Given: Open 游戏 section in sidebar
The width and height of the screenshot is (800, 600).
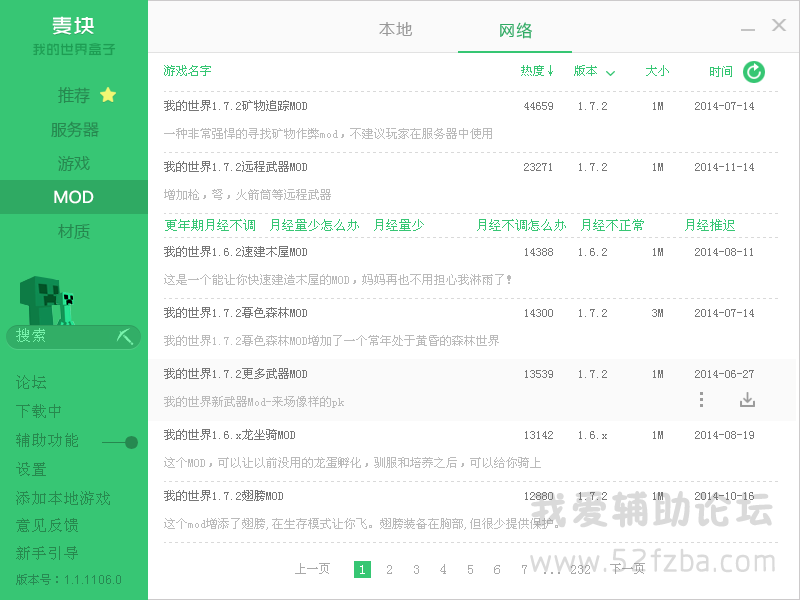Looking at the screenshot, I should pos(74,163).
